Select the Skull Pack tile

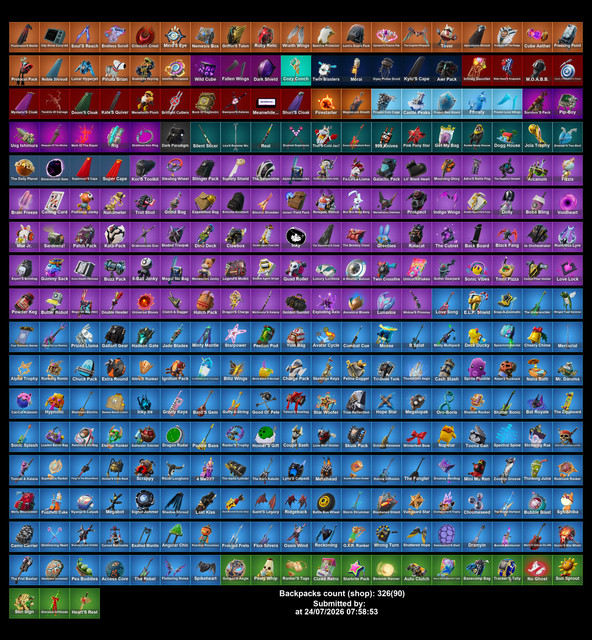356,437
